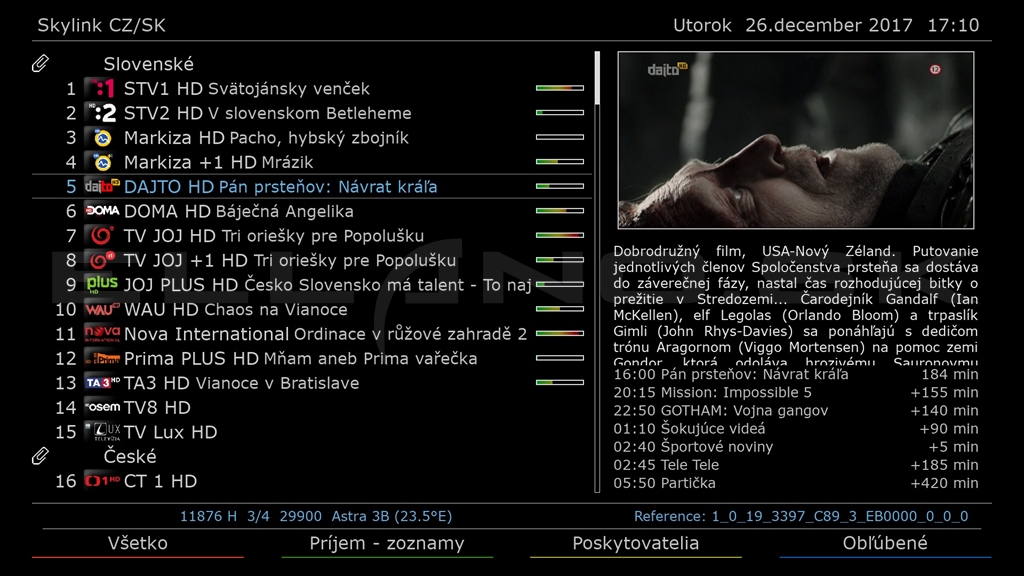Image resolution: width=1024 pixels, height=576 pixels.
Task: Select Mňam aneb Prima vařečka row
Action: [312, 359]
